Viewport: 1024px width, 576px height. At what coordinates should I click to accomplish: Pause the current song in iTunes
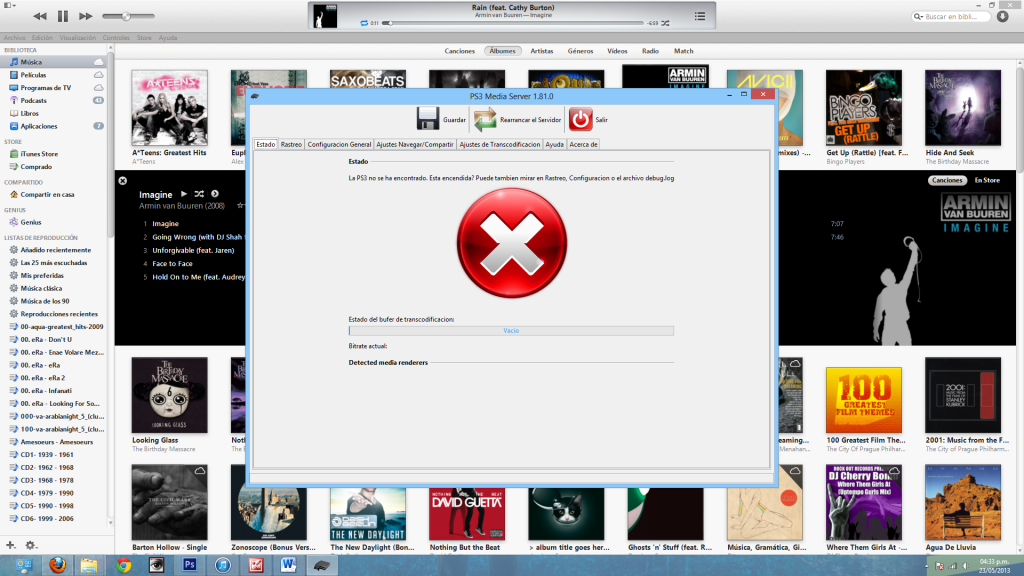pos(63,16)
